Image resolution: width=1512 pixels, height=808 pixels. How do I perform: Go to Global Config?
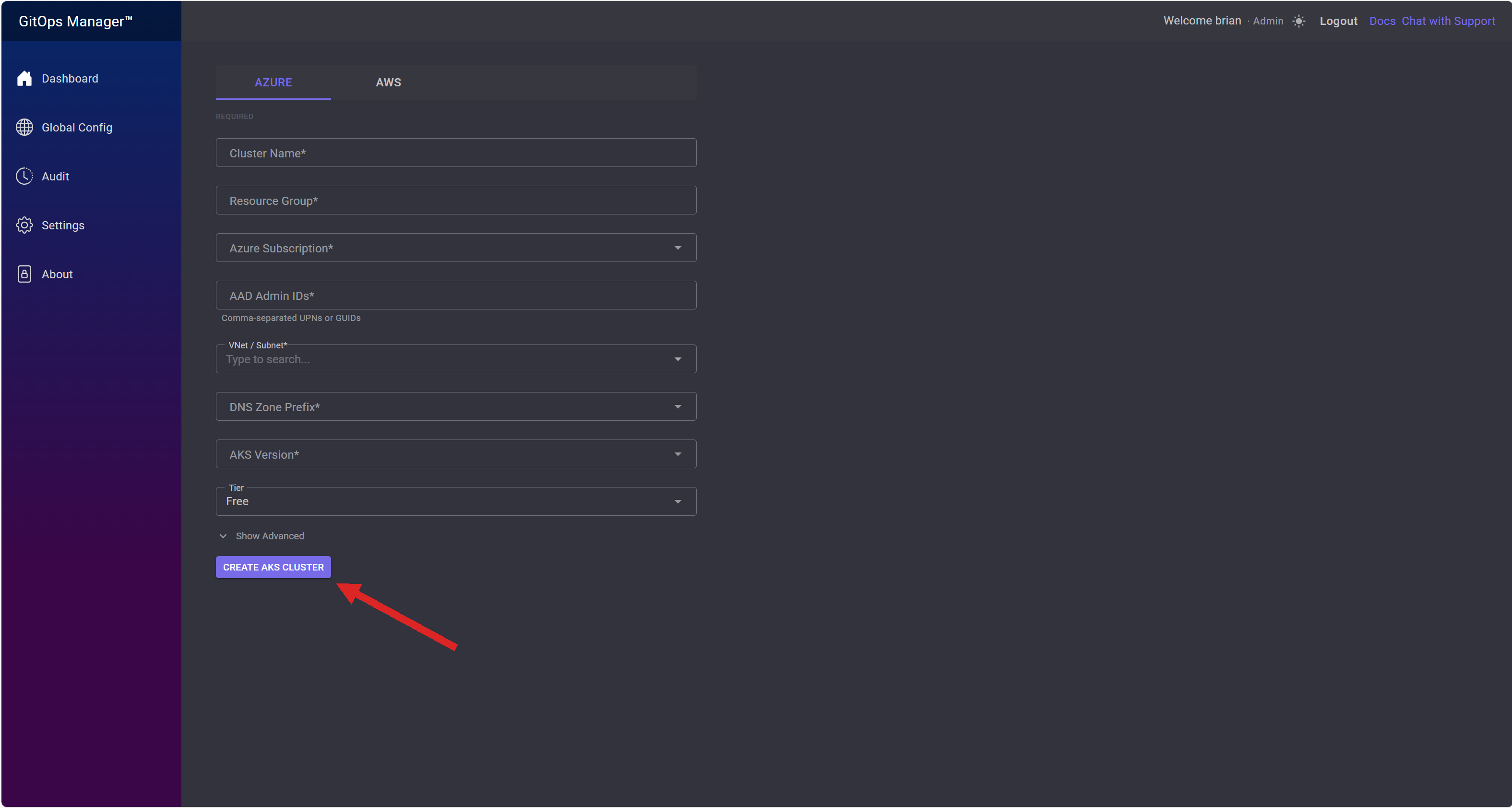pos(77,127)
